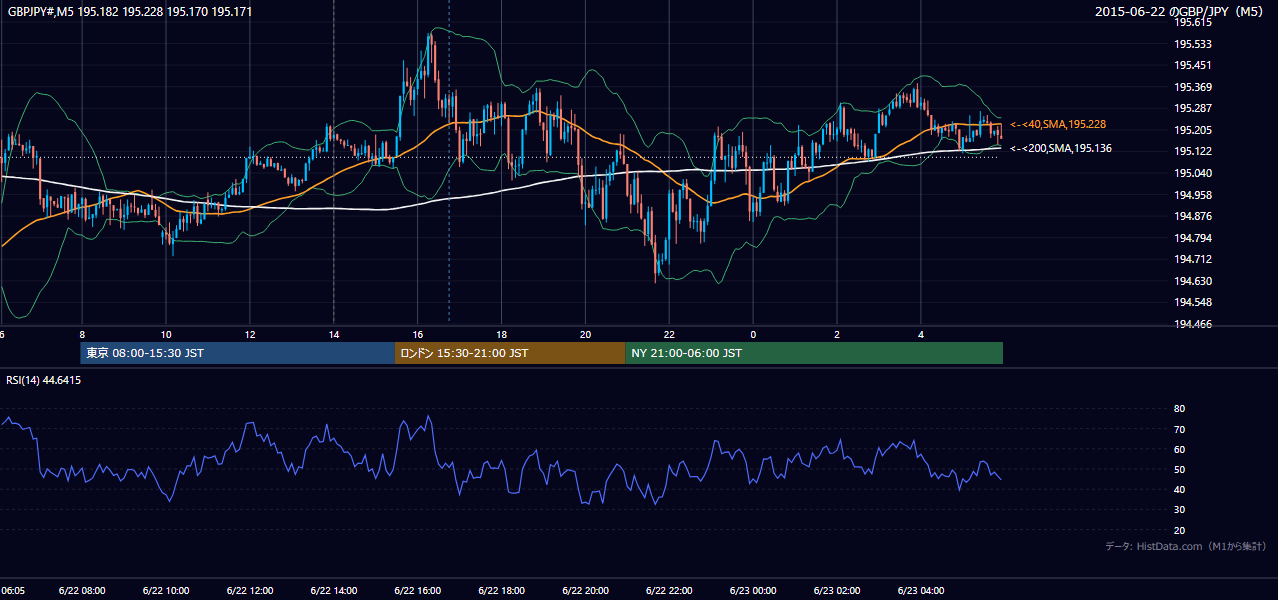Click hour 12 on price chart time axis
The width and height of the screenshot is (1278, 600).
point(249,334)
